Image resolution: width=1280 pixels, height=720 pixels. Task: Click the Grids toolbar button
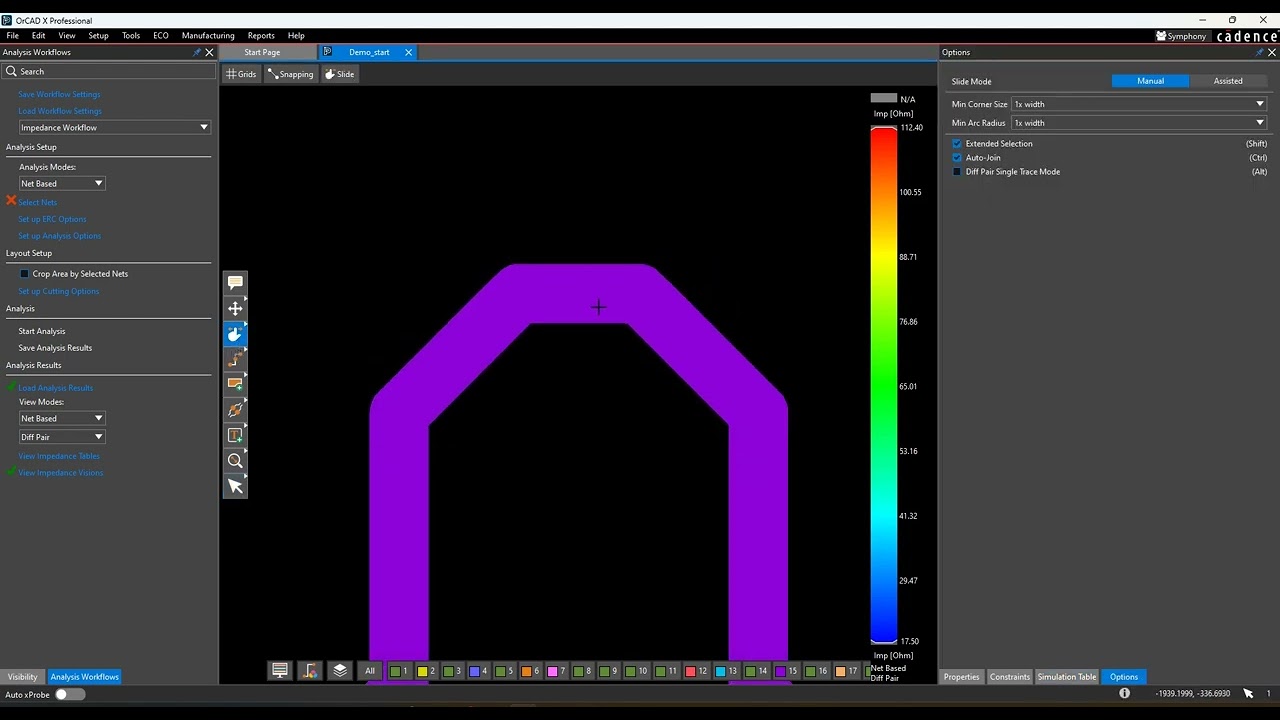[x=241, y=74]
